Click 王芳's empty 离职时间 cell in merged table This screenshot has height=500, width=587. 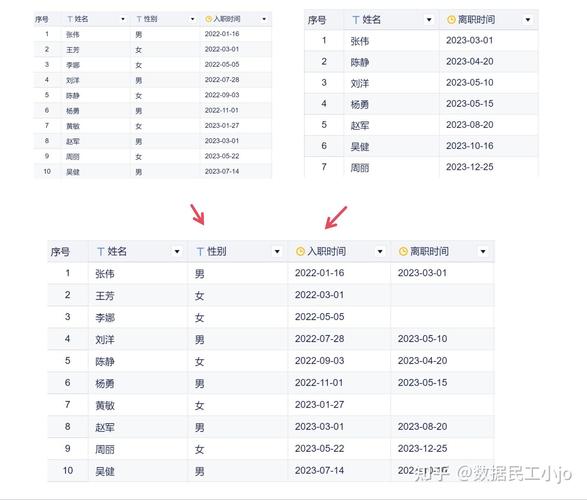pyautogui.click(x=442, y=295)
